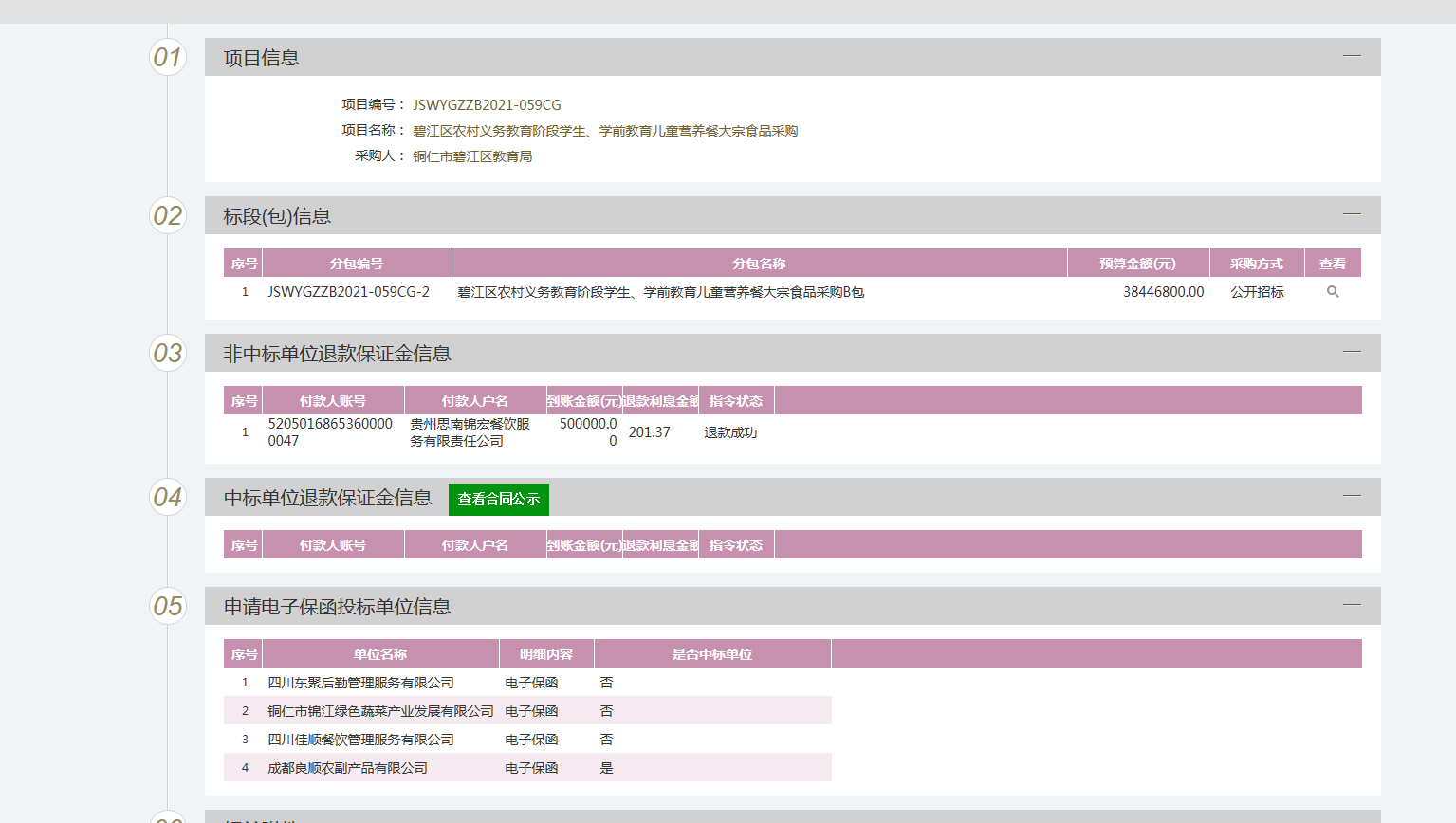This screenshot has width=1456, height=823.
Task: Click step number 03 circle
Action: (x=168, y=353)
